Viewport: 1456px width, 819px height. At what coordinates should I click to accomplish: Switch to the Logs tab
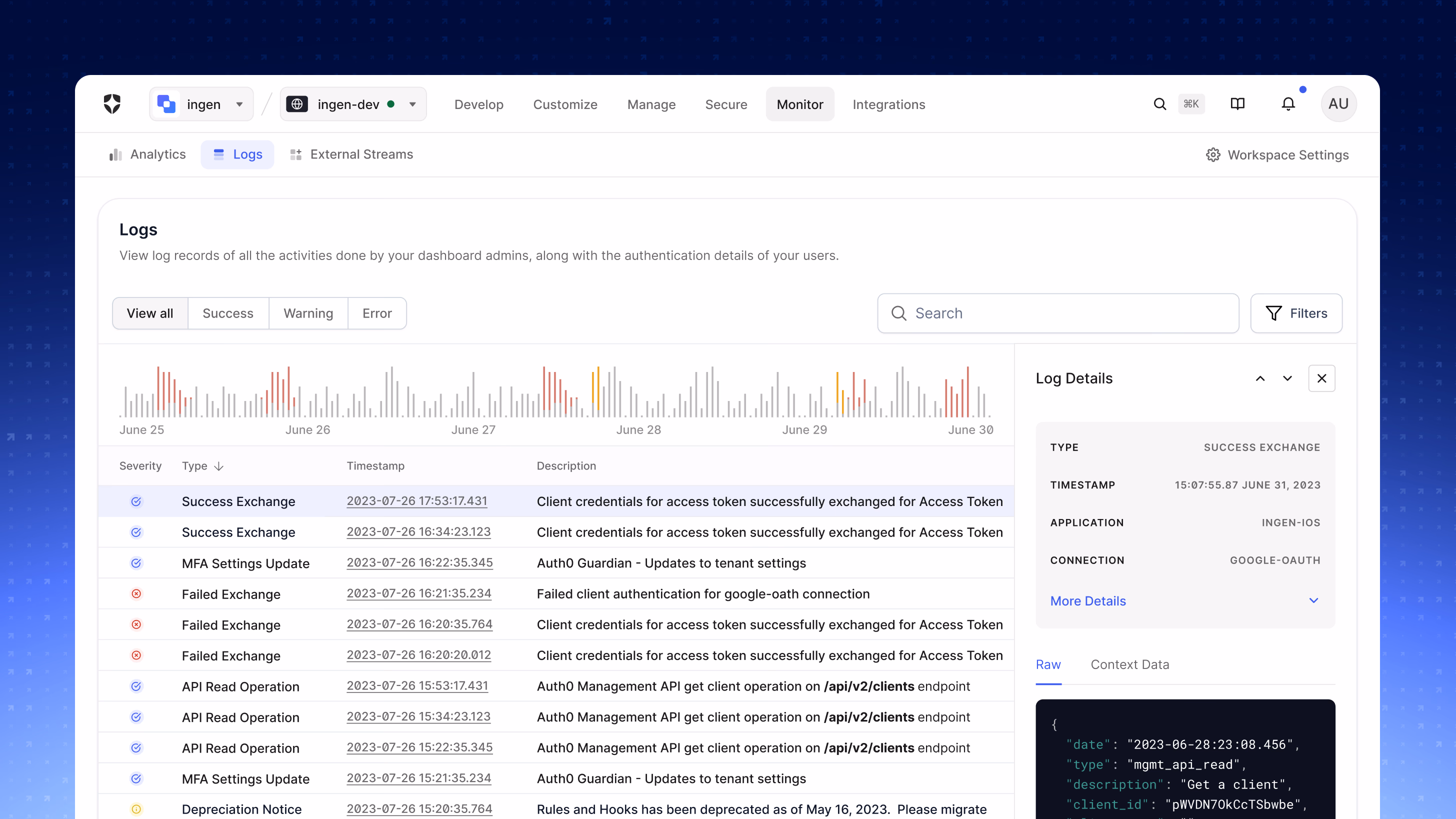click(x=237, y=154)
